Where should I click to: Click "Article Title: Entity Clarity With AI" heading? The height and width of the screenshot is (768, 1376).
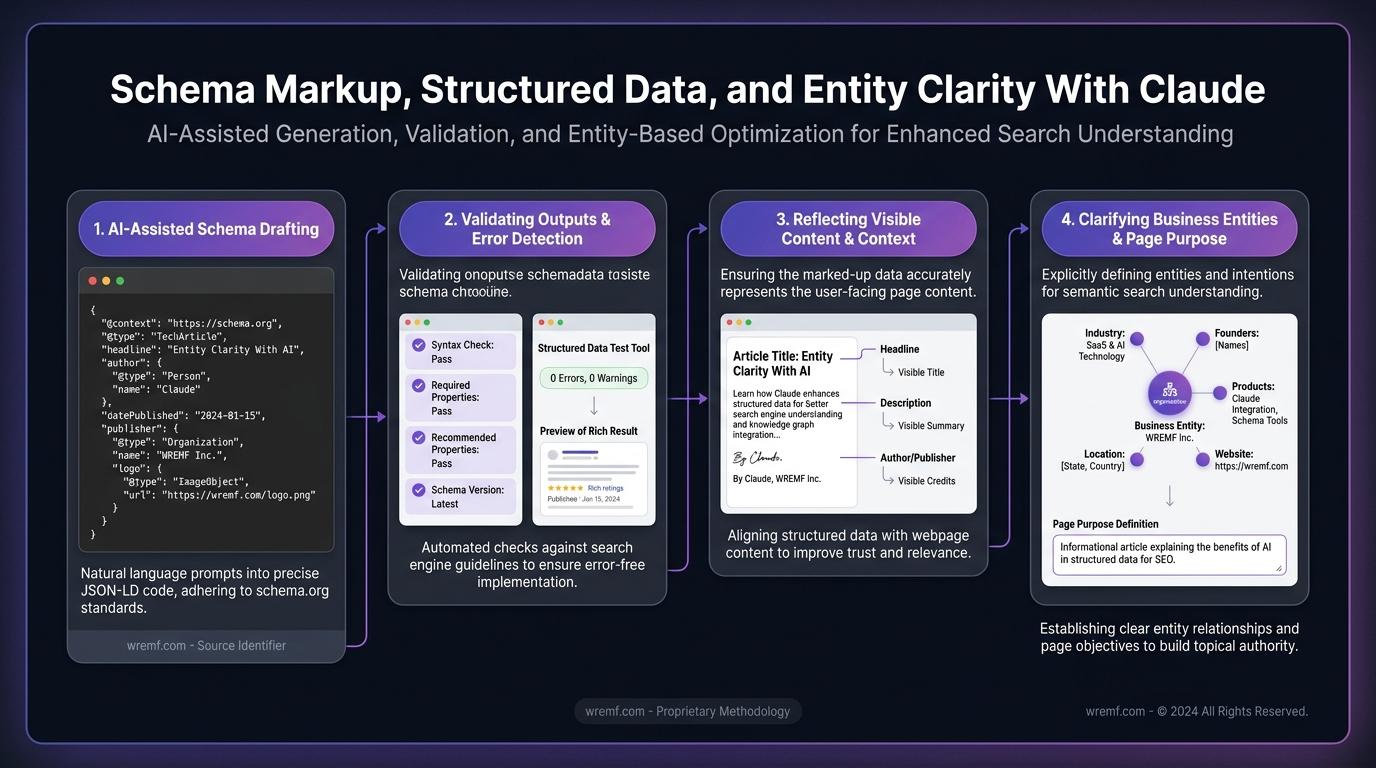(783, 363)
